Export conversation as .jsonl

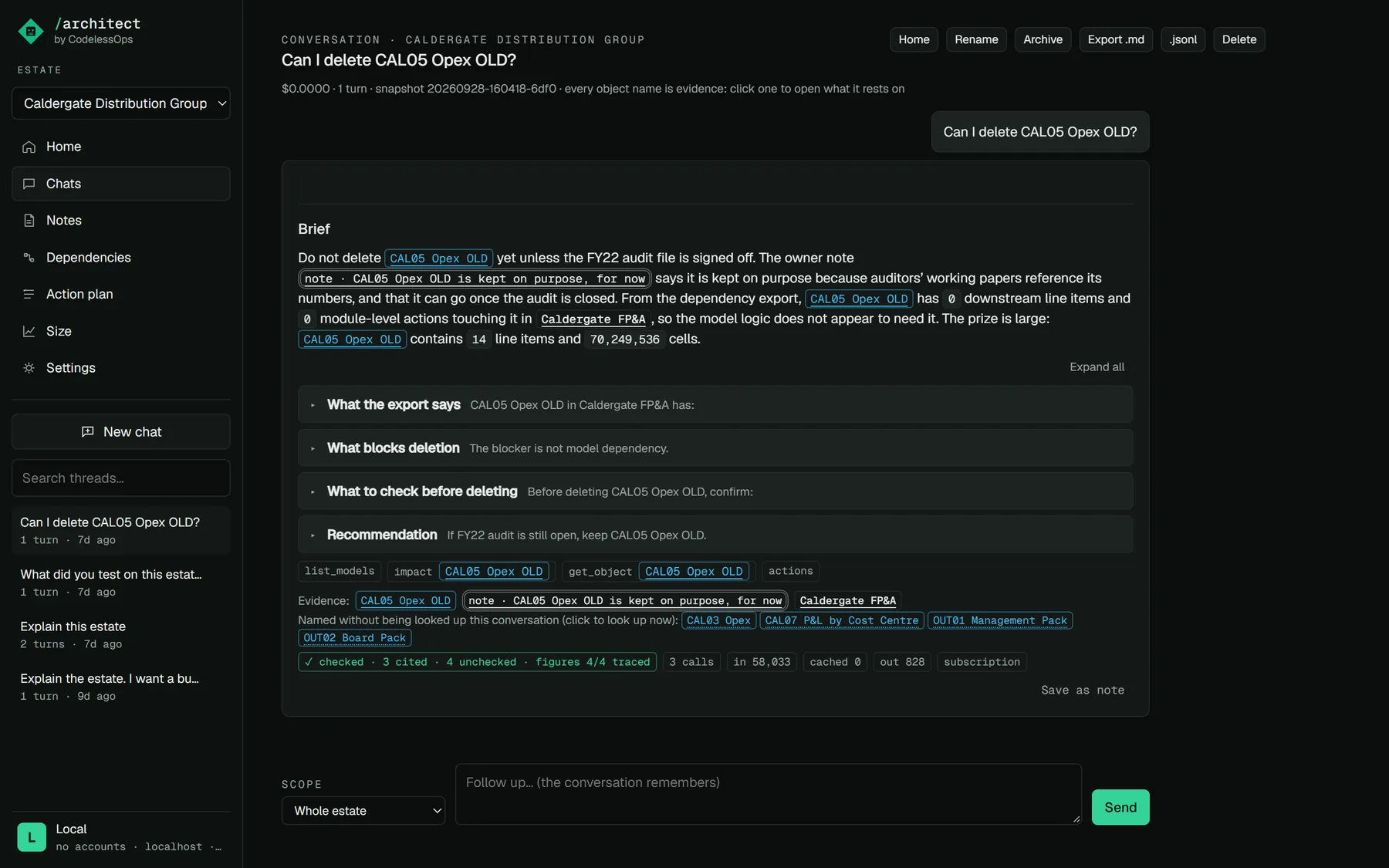click(1184, 39)
